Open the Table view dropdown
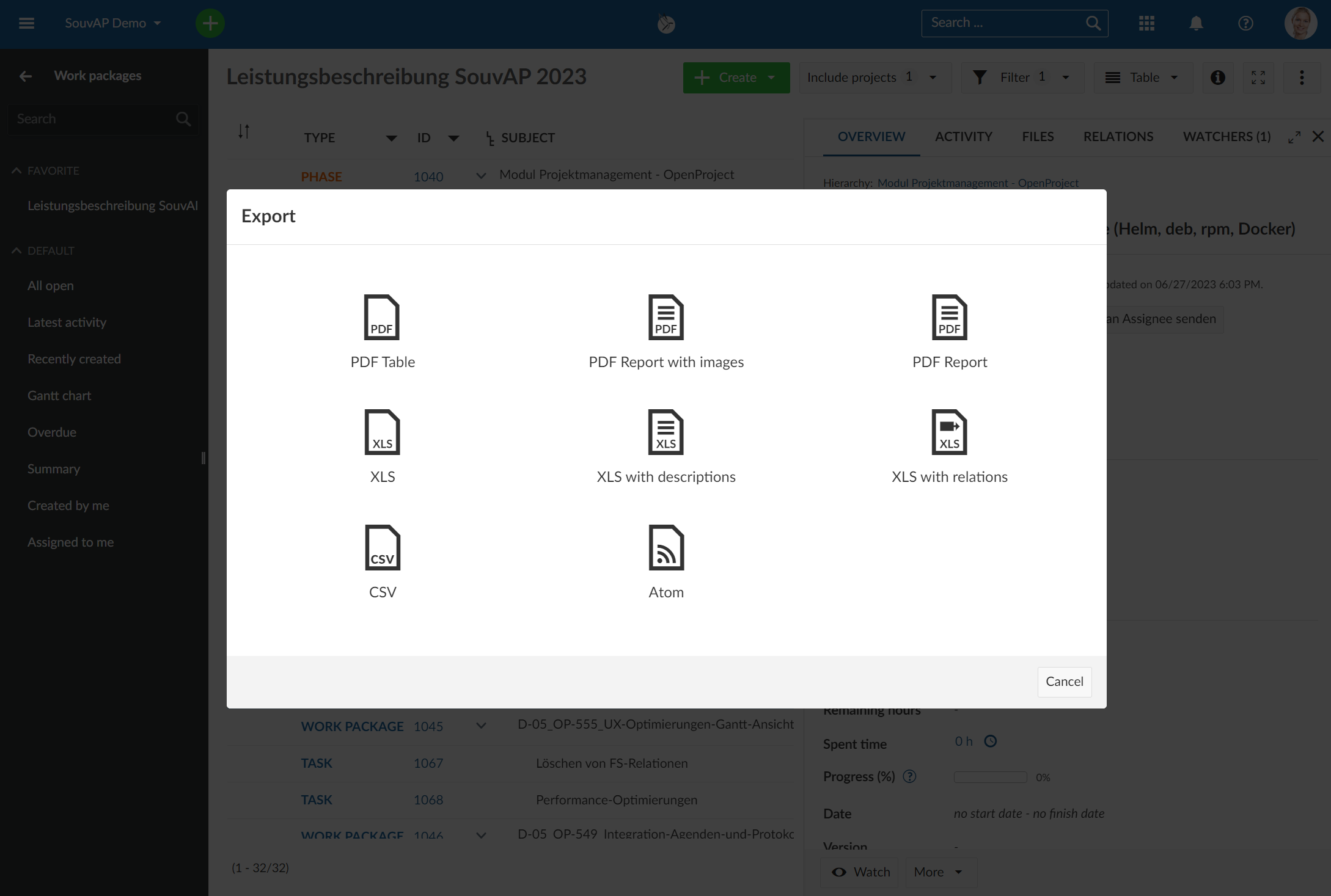The height and width of the screenshot is (896, 1331). (x=1142, y=78)
